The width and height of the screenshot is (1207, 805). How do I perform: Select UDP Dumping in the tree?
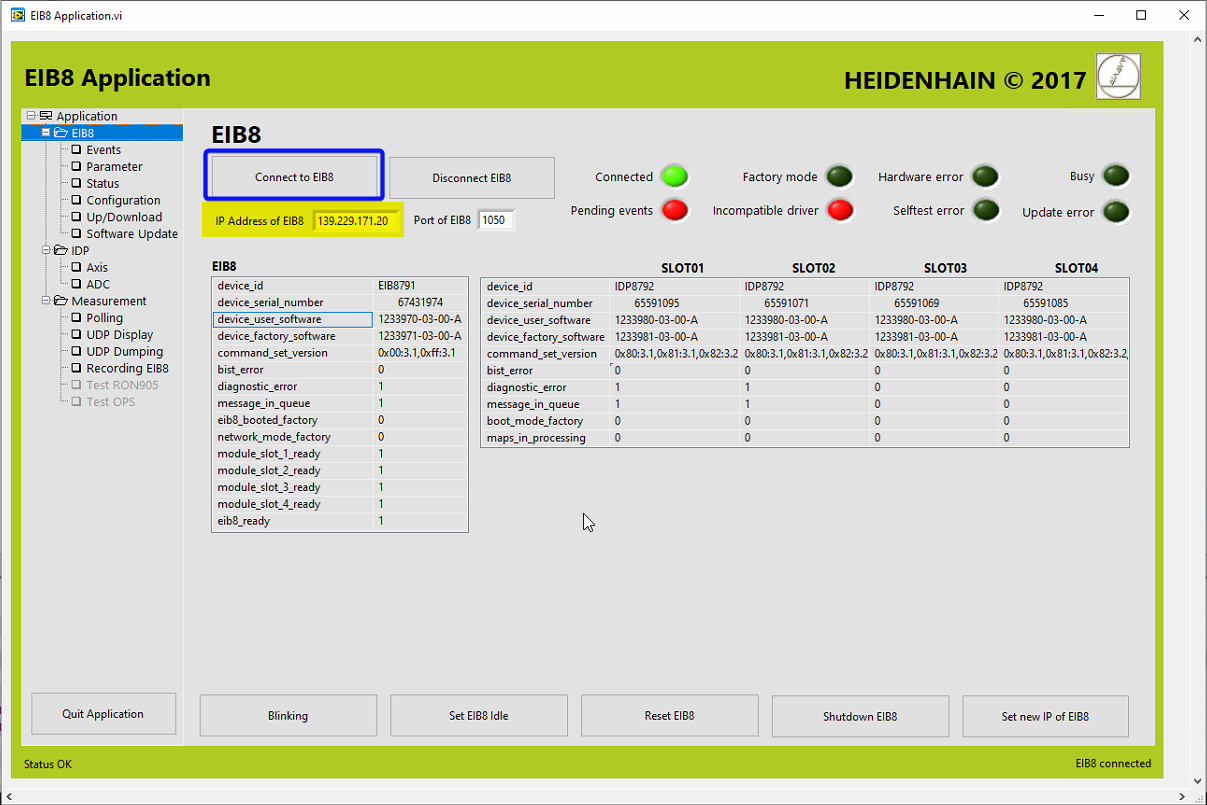(125, 351)
